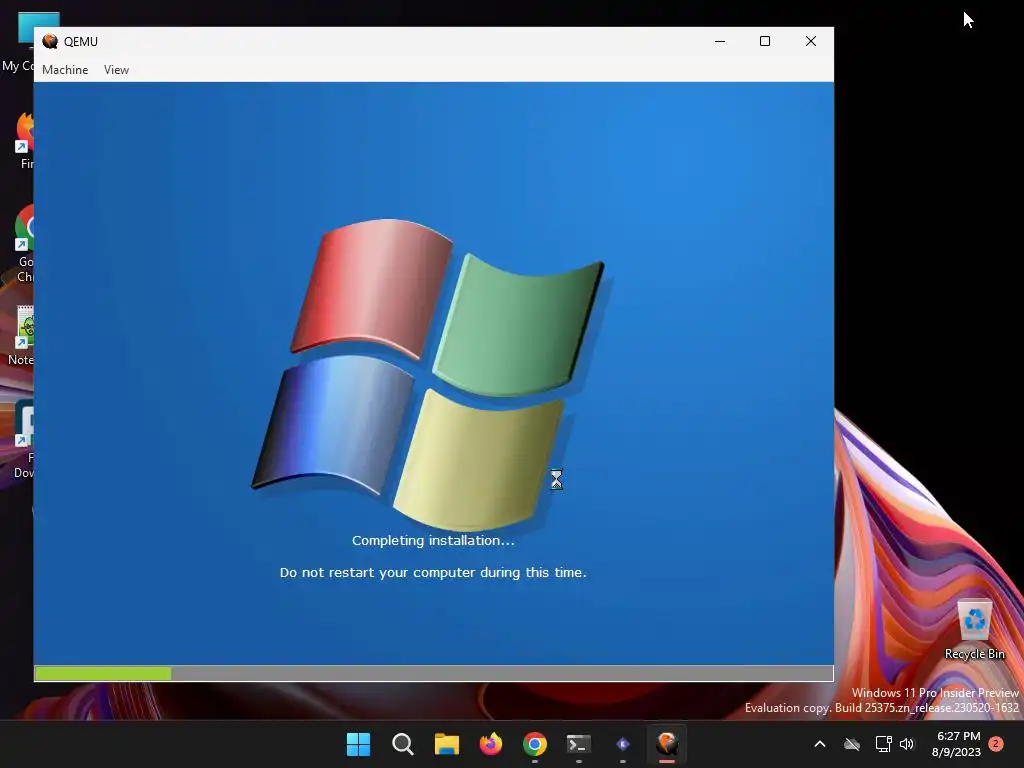This screenshot has width=1024, height=768.
Task: Select the QEMU taskbar icon
Action: pos(667,744)
